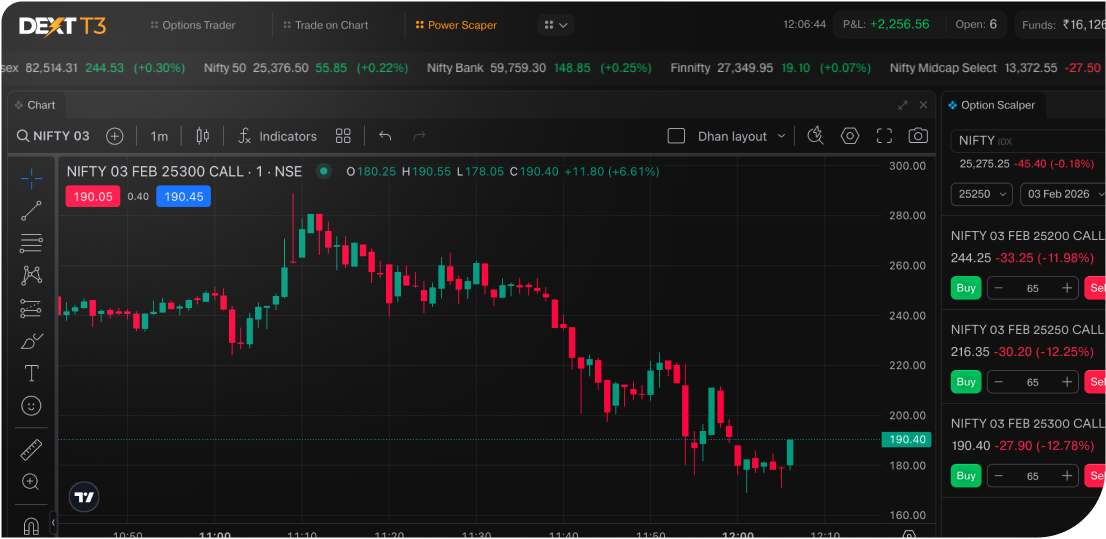The width and height of the screenshot is (1106, 539).
Task: Open the 25250 strike price dropdown
Action: (981, 194)
